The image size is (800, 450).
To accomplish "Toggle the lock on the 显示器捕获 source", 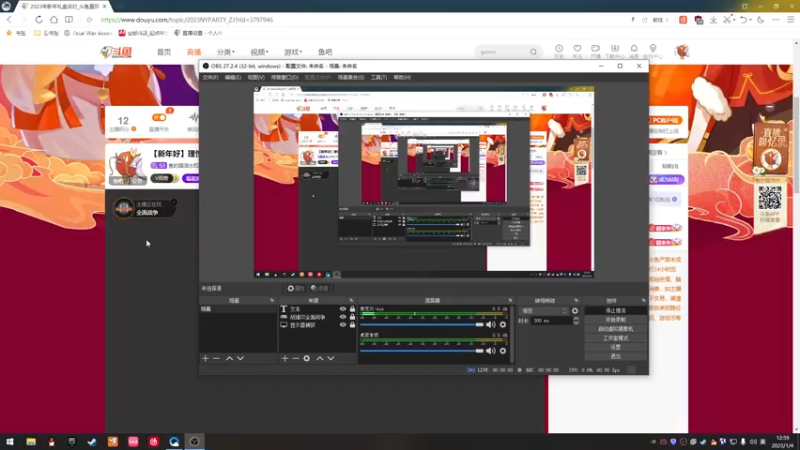I will (352, 325).
